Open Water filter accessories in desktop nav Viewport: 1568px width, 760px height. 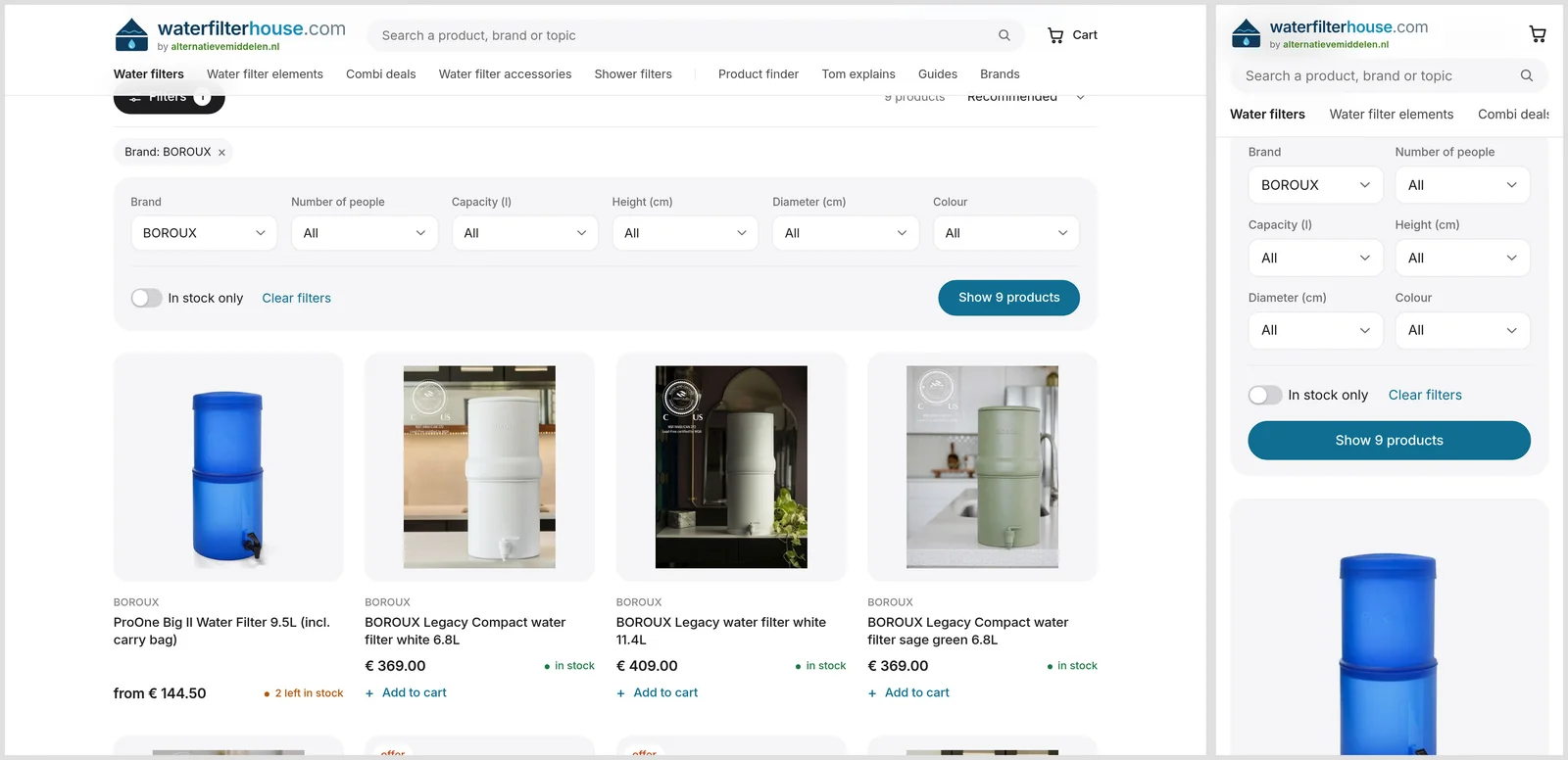505,74
